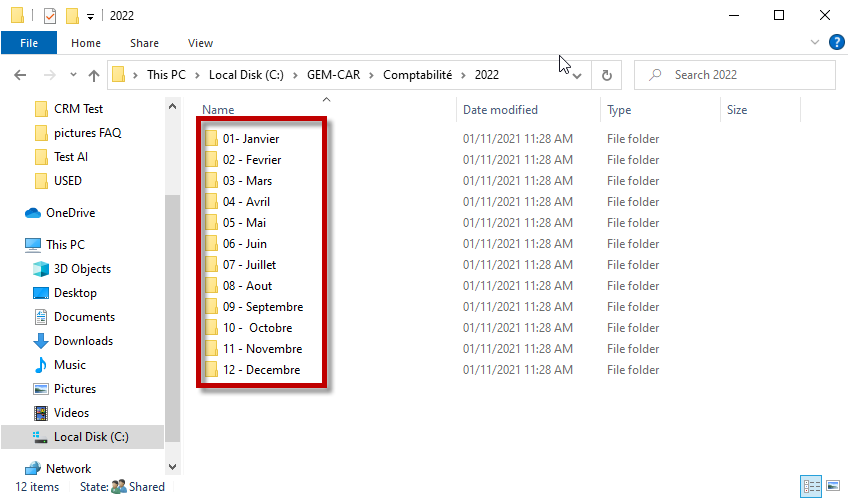Image resolution: width=849 pixels, height=499 pixels.
Task: Open the recent locations dropdown
Action: (73, 75)
